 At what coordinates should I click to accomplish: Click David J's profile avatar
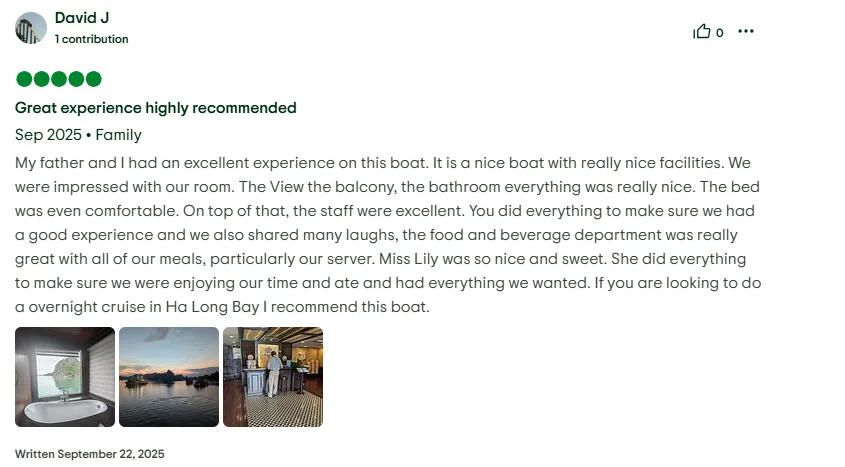point(31,28)
